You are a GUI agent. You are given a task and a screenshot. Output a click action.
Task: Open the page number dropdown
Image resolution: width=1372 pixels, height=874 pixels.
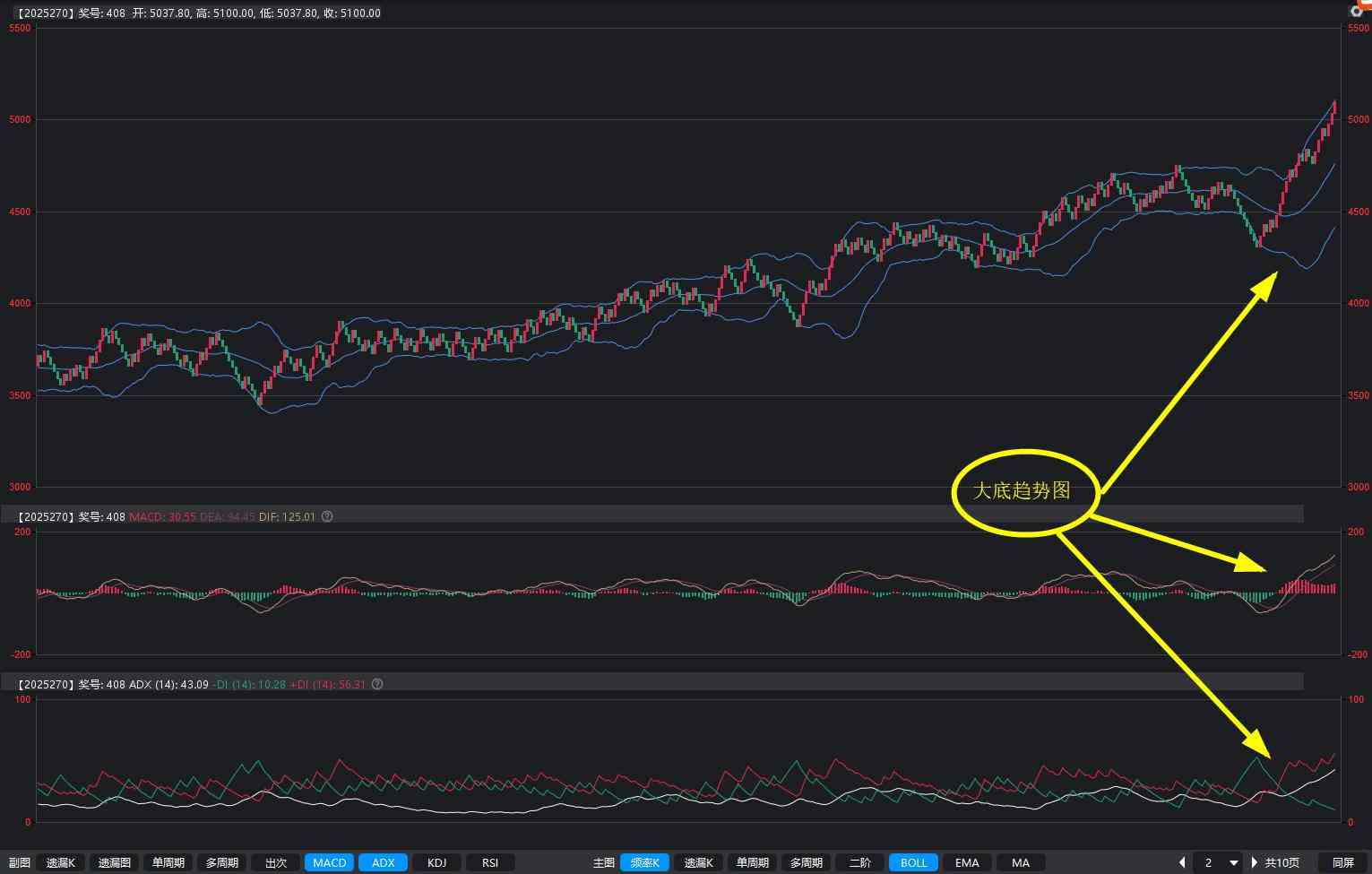(1233, 862)
